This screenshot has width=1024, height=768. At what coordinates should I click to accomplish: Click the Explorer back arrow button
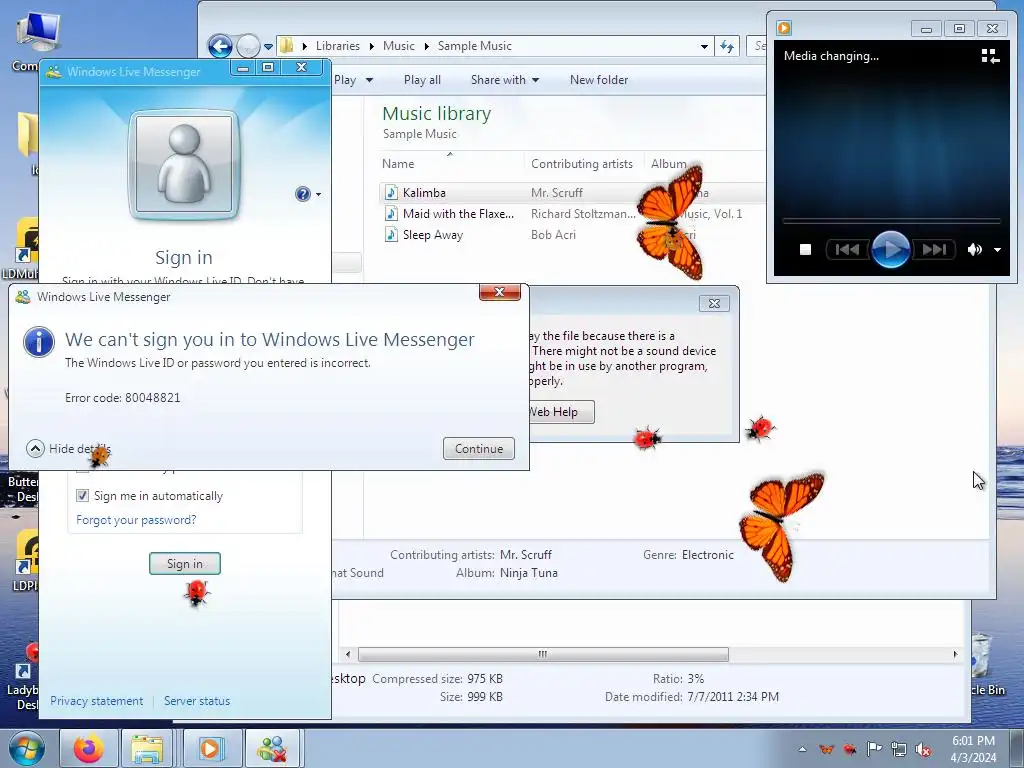[220, 46]
